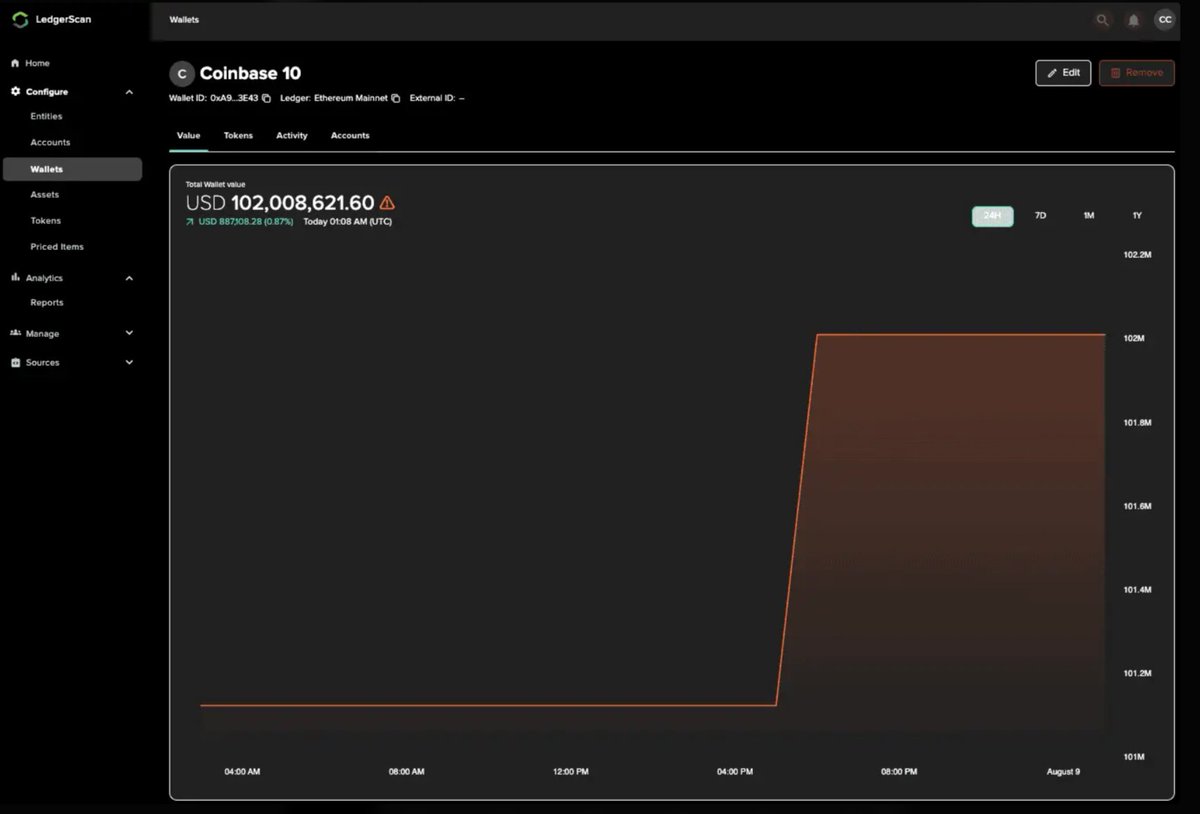Switch to the wallet Accounts tab

(350, 135)
